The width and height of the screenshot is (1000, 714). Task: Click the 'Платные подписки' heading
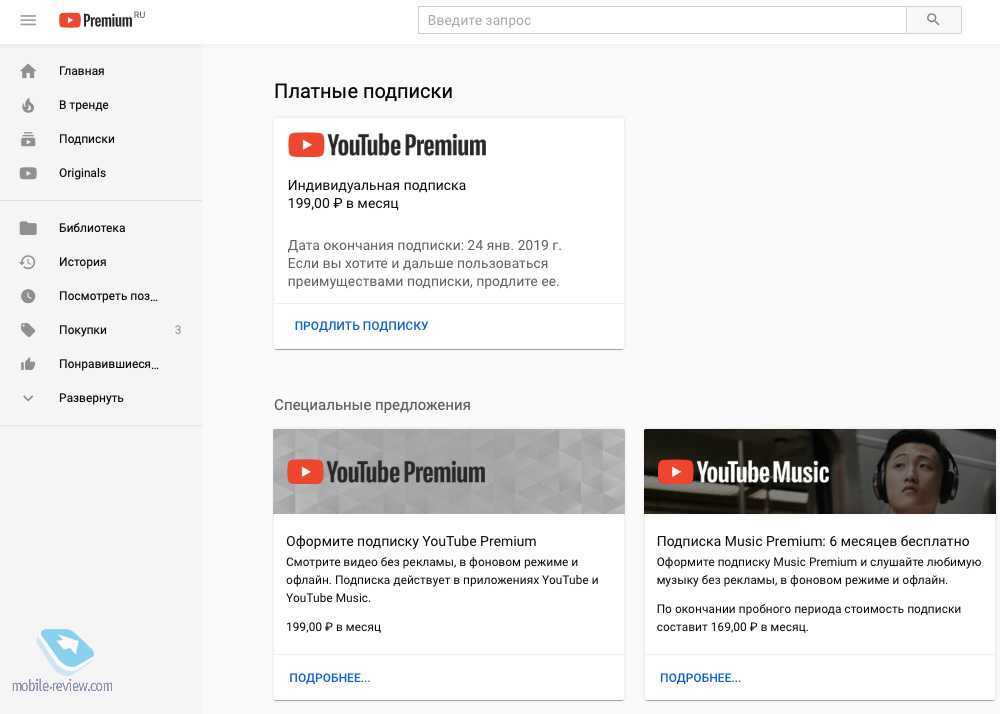pos(364,91)
